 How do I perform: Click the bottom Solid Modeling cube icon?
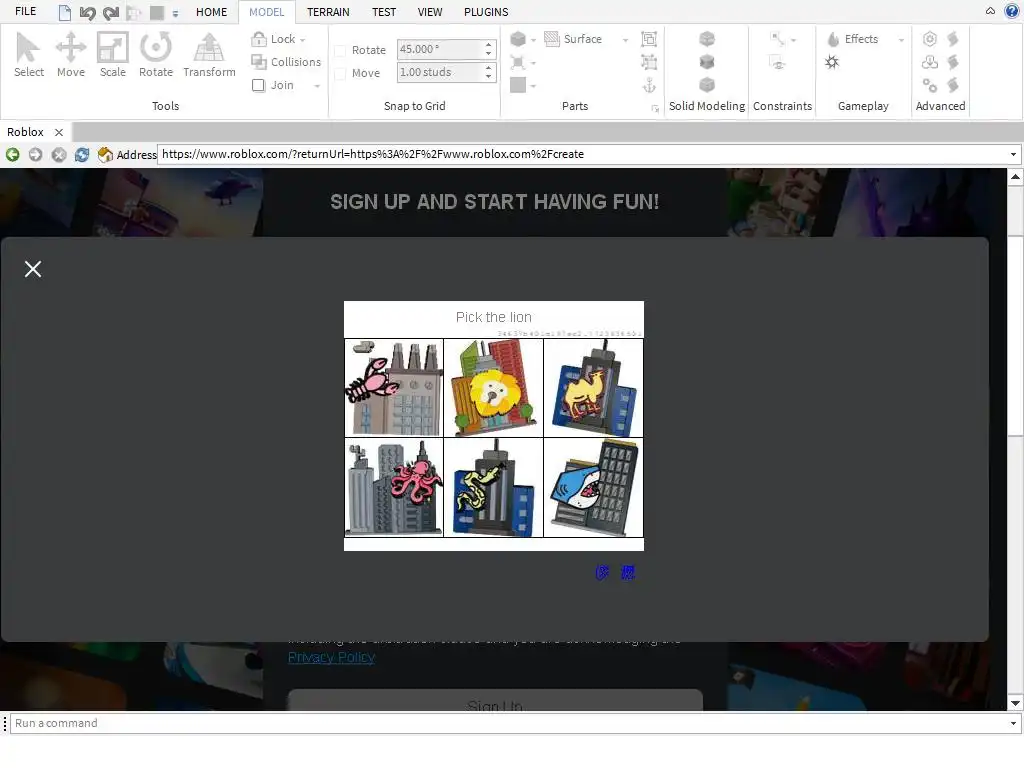[x=707, y=85]
